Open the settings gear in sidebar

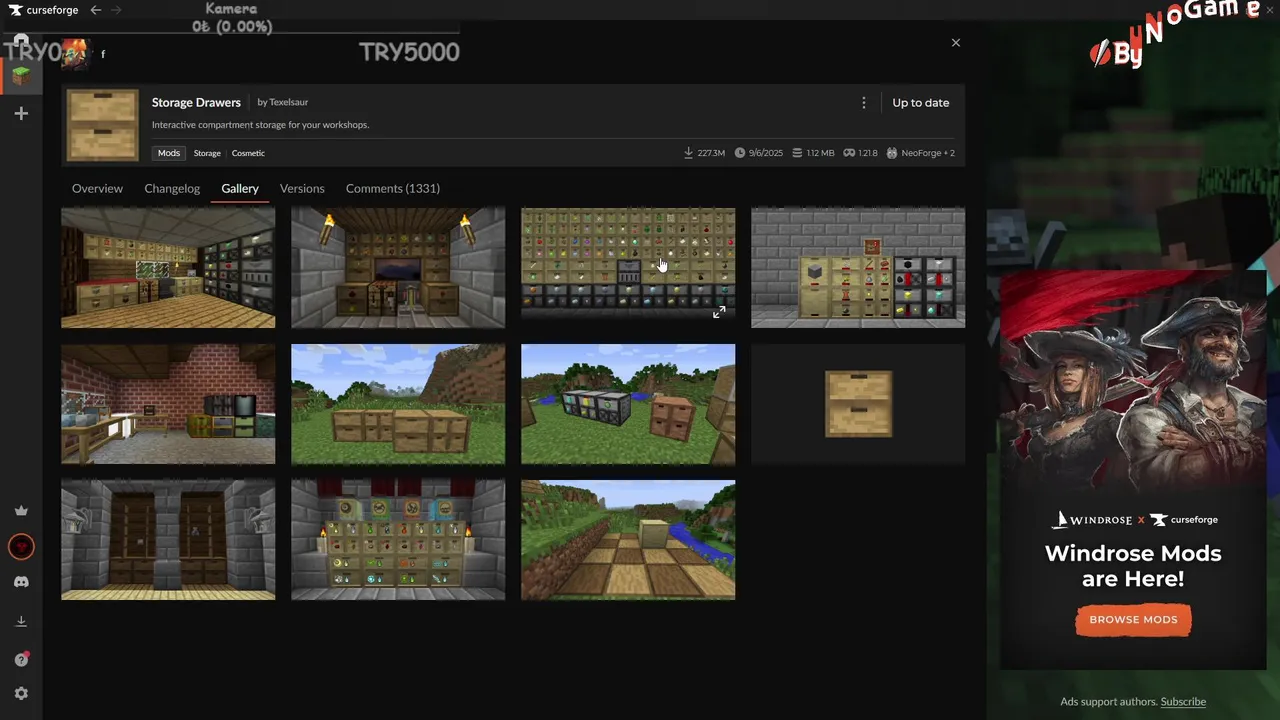coord(21,694)
